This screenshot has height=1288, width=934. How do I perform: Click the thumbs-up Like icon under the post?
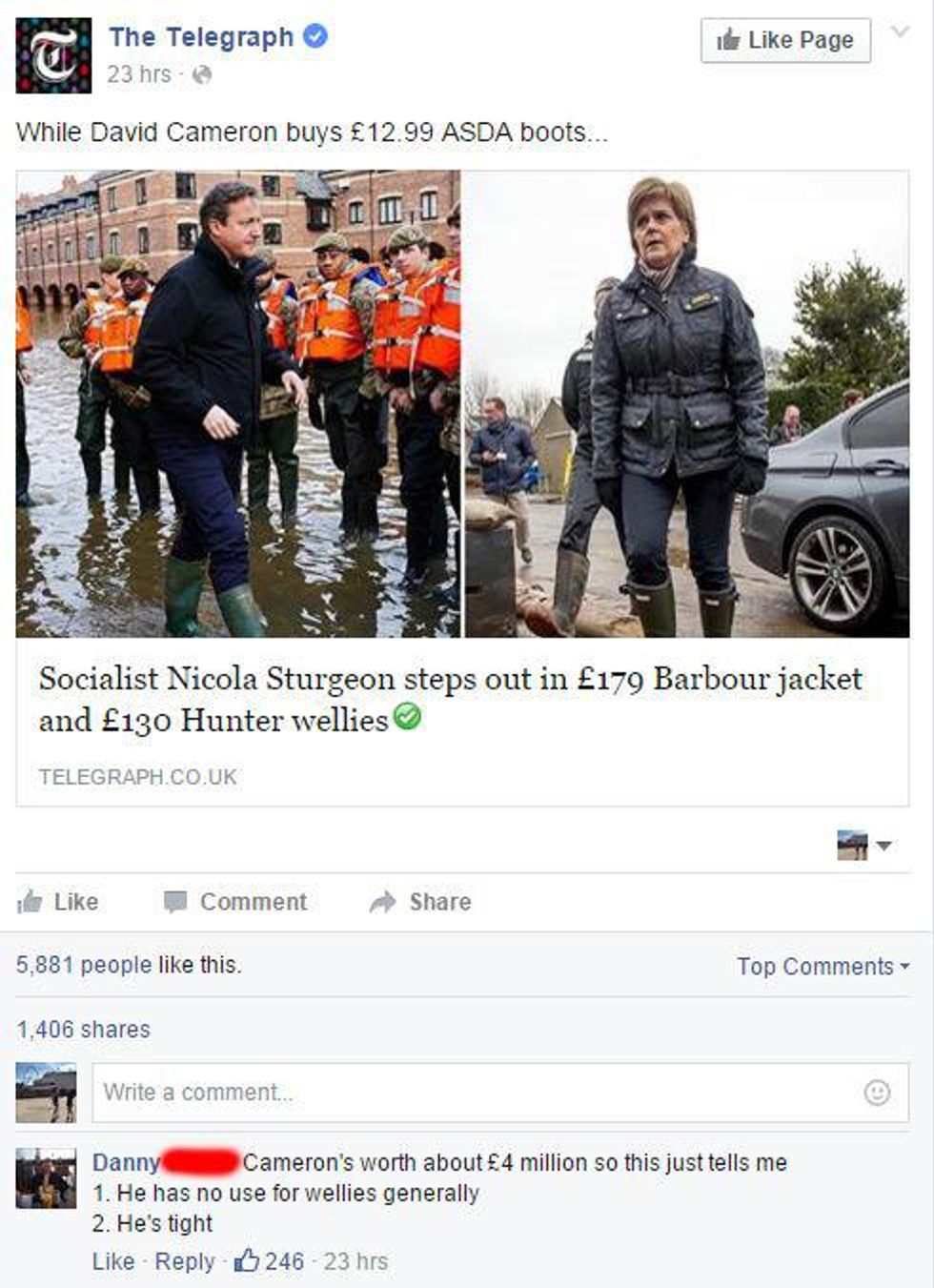(30, 901)
